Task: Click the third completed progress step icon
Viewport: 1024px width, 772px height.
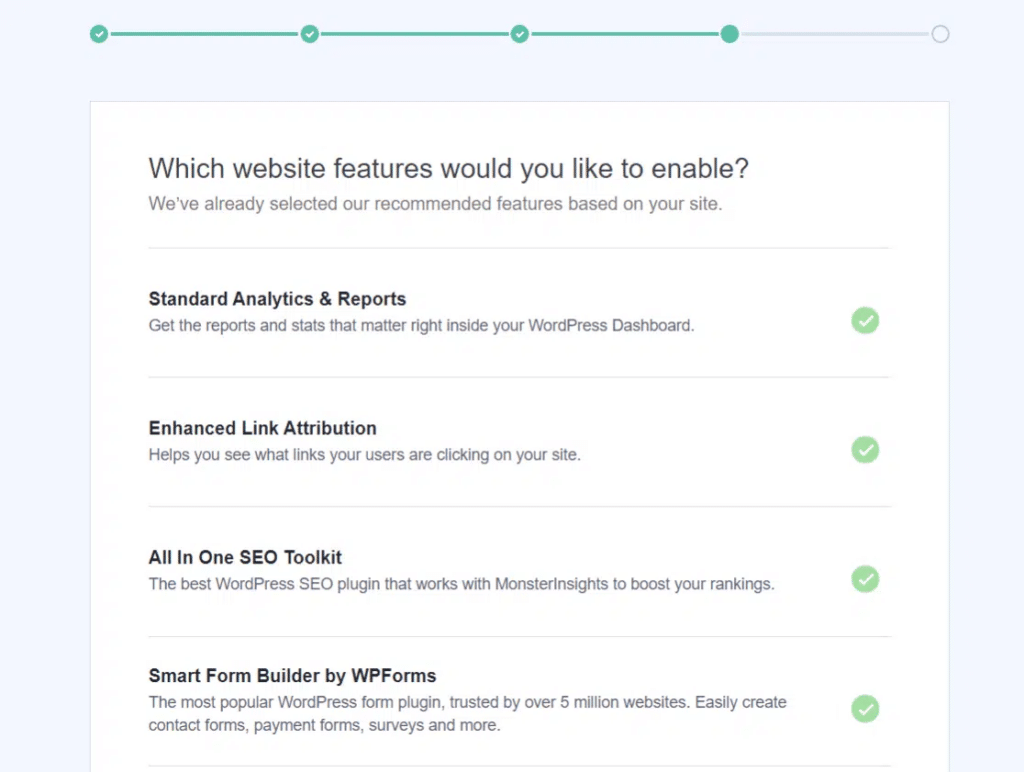Action: tap(520, 34)
